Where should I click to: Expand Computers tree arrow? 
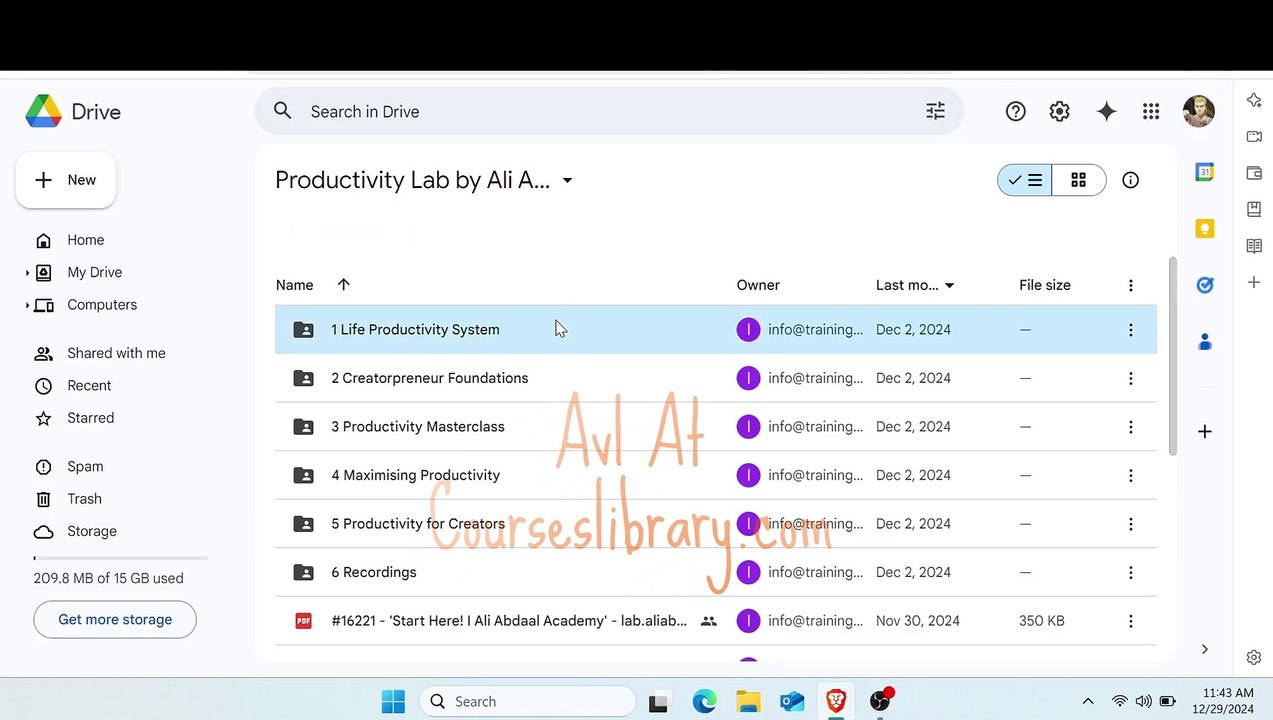tap(27, 305)
